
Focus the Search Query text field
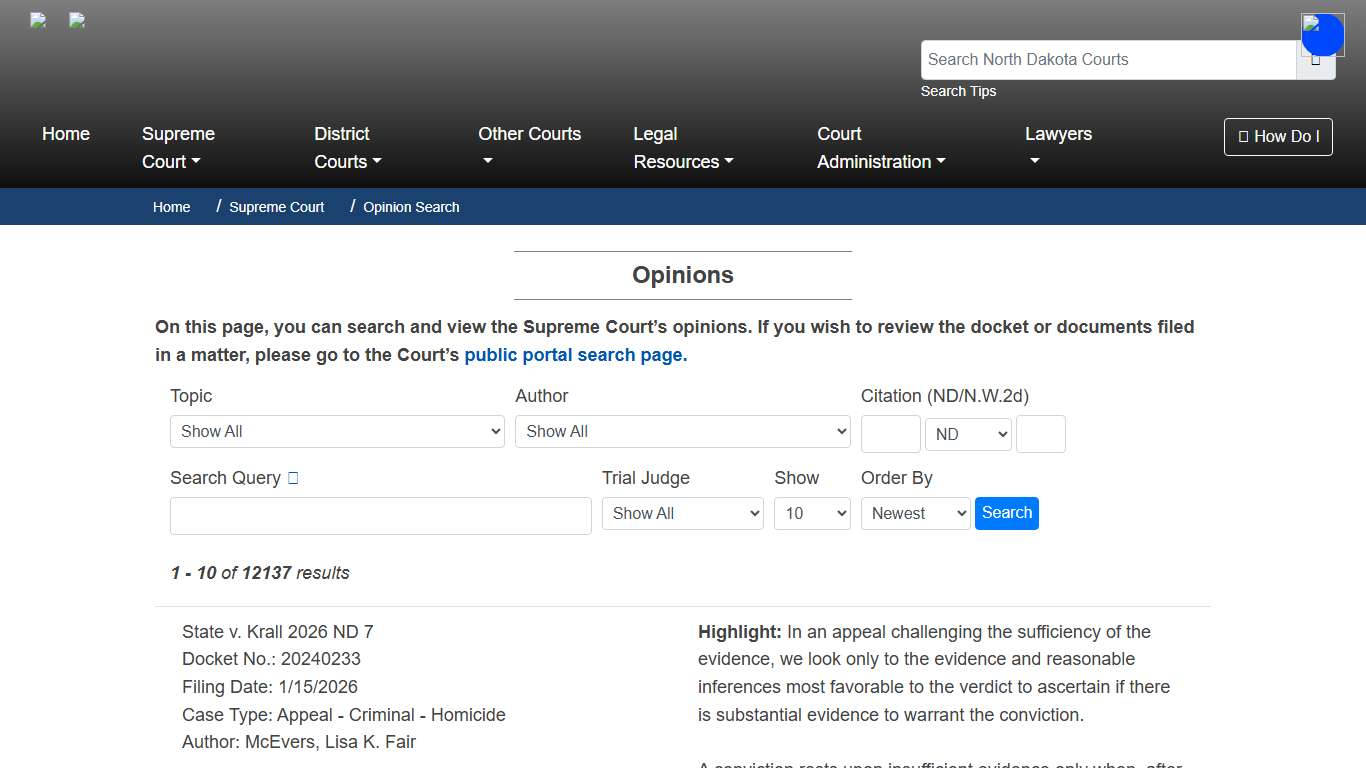tap(380, 516)
